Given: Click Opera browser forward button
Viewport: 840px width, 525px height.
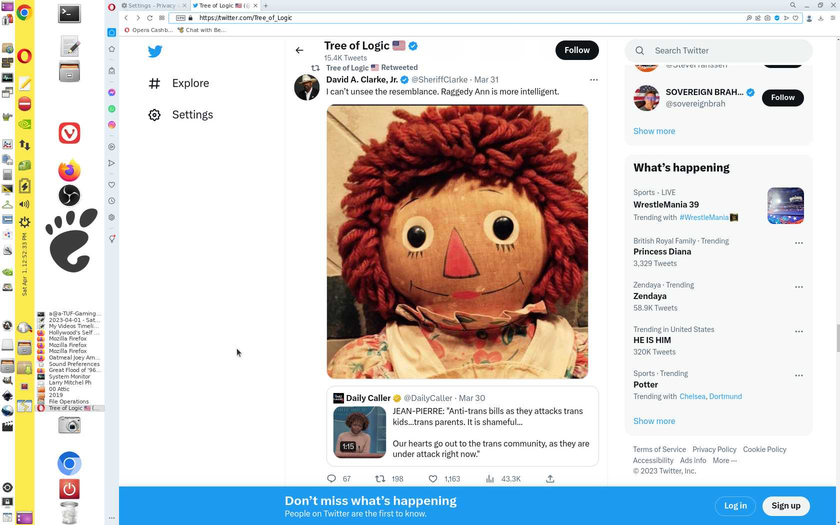Looking at the screenshot, I should coord(138,18).
